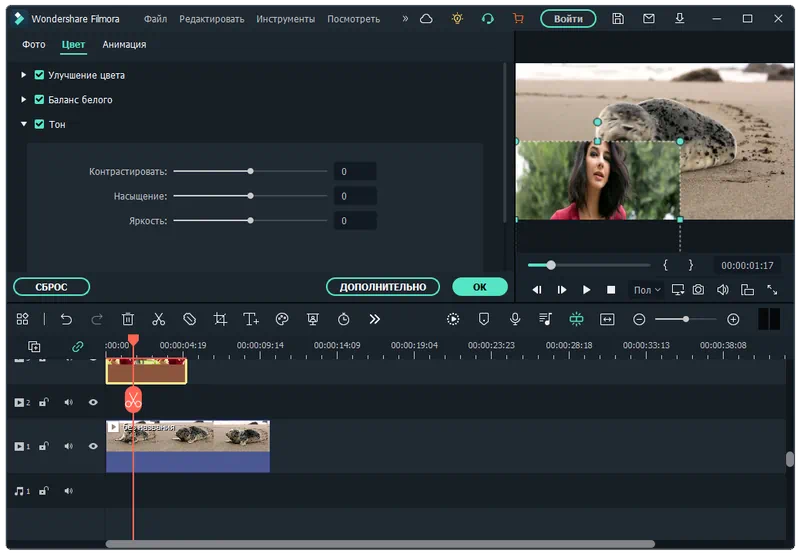Click the microphone voiceover icon
Image resolution: width=800 pixels, height=554 pixels.
[515, 319]
